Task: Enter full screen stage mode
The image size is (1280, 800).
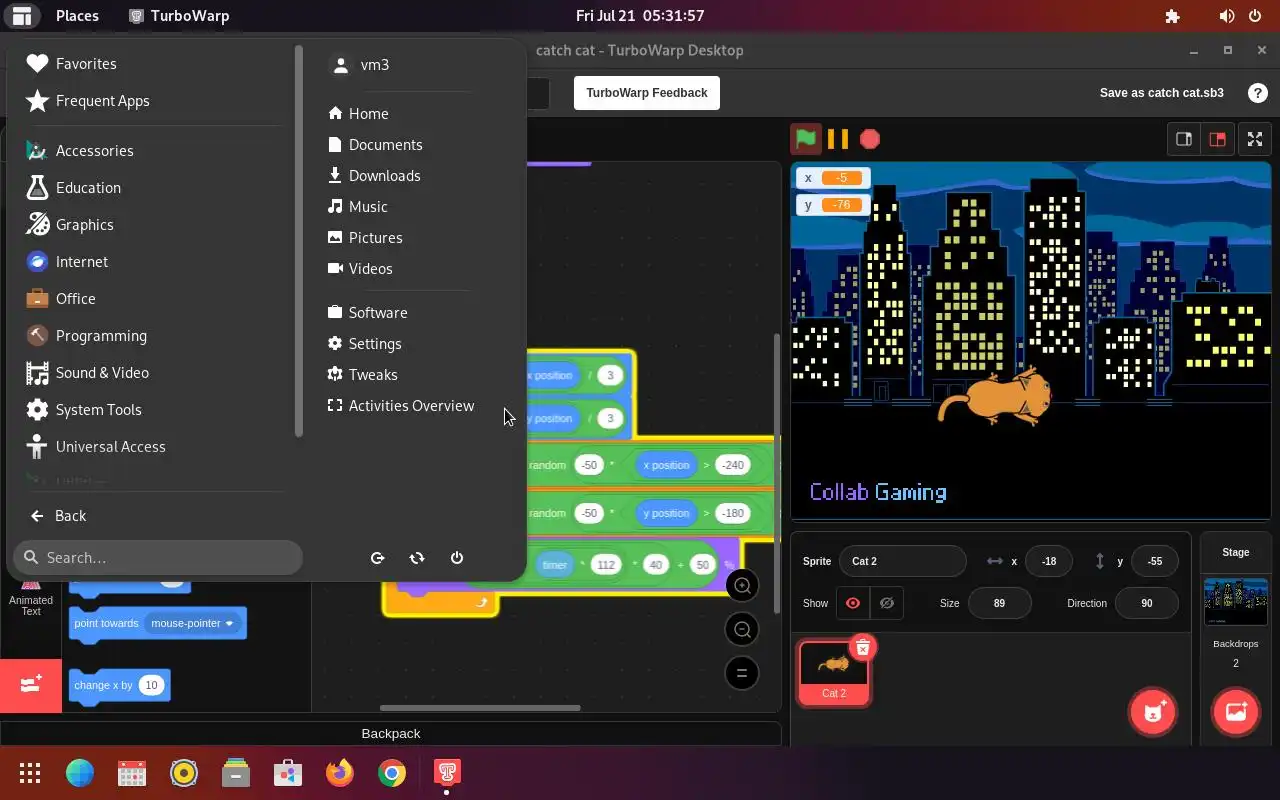Action: [x=1255, y=139]
